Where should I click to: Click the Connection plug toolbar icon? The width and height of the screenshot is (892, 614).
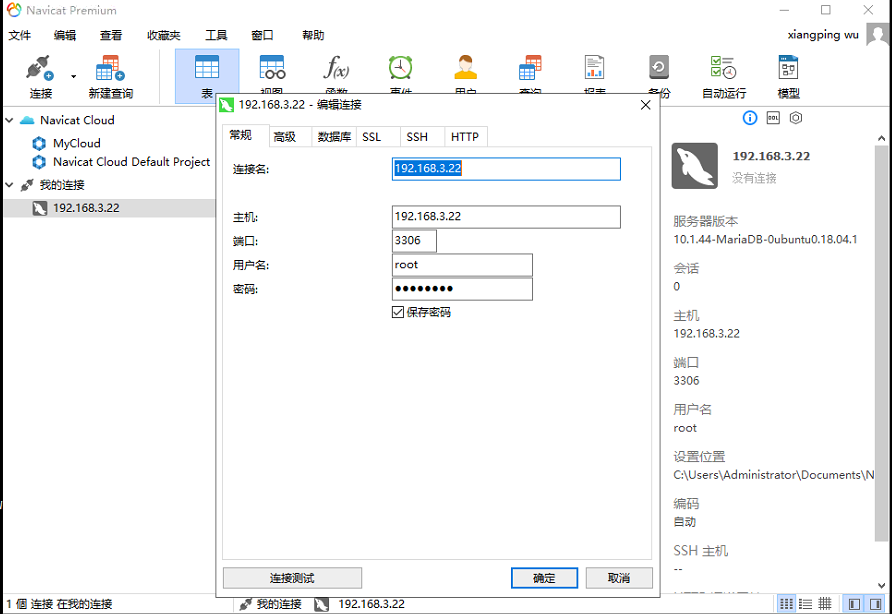tap(40, 68)
